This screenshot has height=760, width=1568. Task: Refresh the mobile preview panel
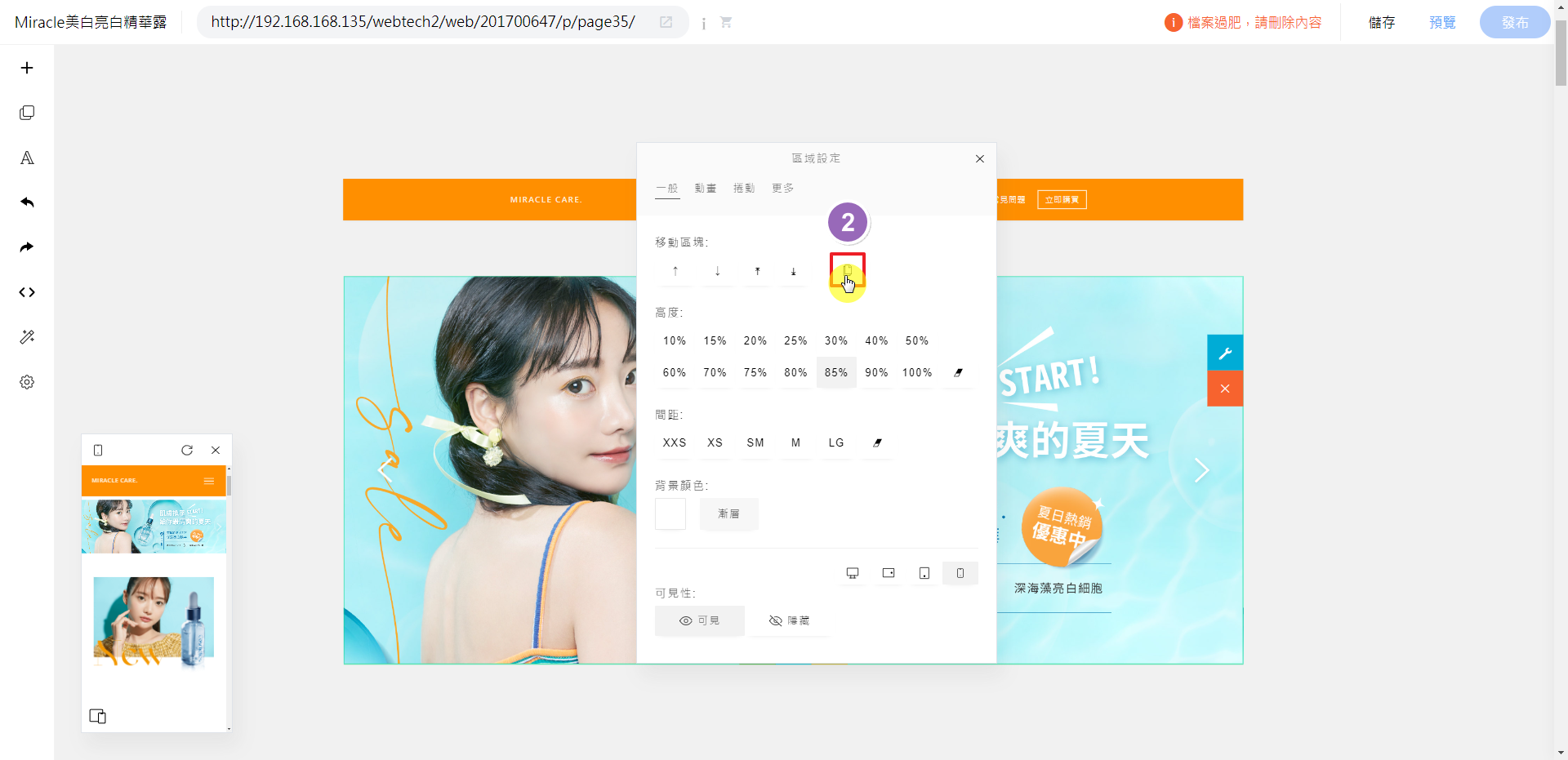[x=187, y=450]
